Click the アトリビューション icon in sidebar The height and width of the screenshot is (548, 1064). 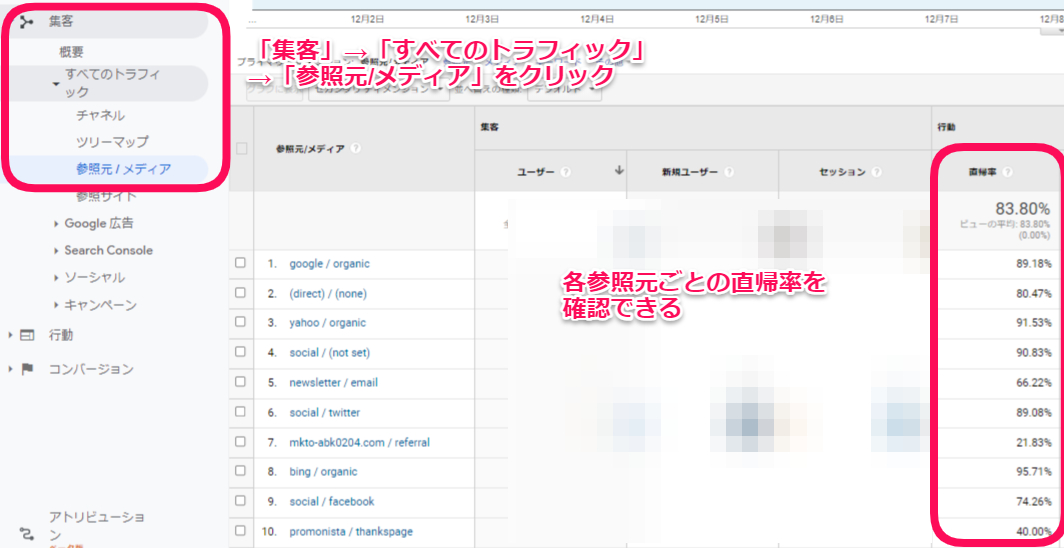[x=26, y=534]
